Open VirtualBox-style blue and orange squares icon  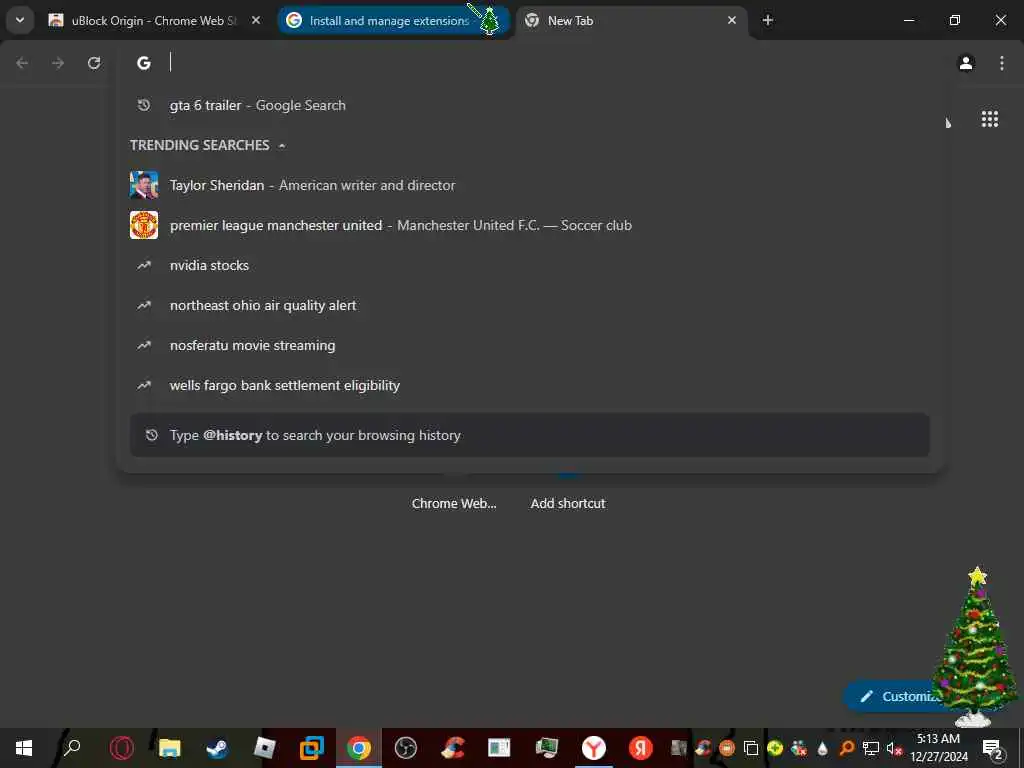pyautogui.click(x=312, y=748)
